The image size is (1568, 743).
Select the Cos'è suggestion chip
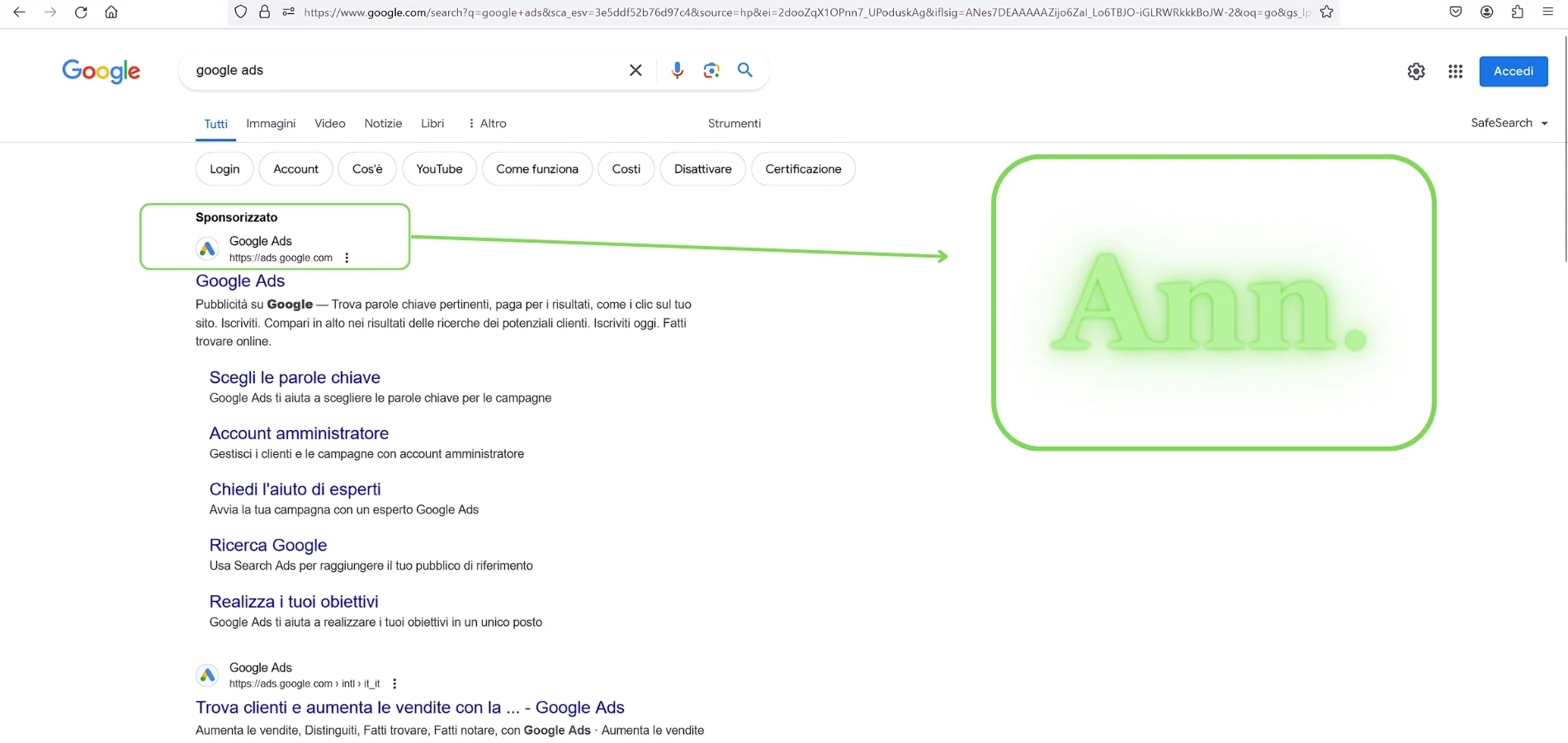coord(367,169)
